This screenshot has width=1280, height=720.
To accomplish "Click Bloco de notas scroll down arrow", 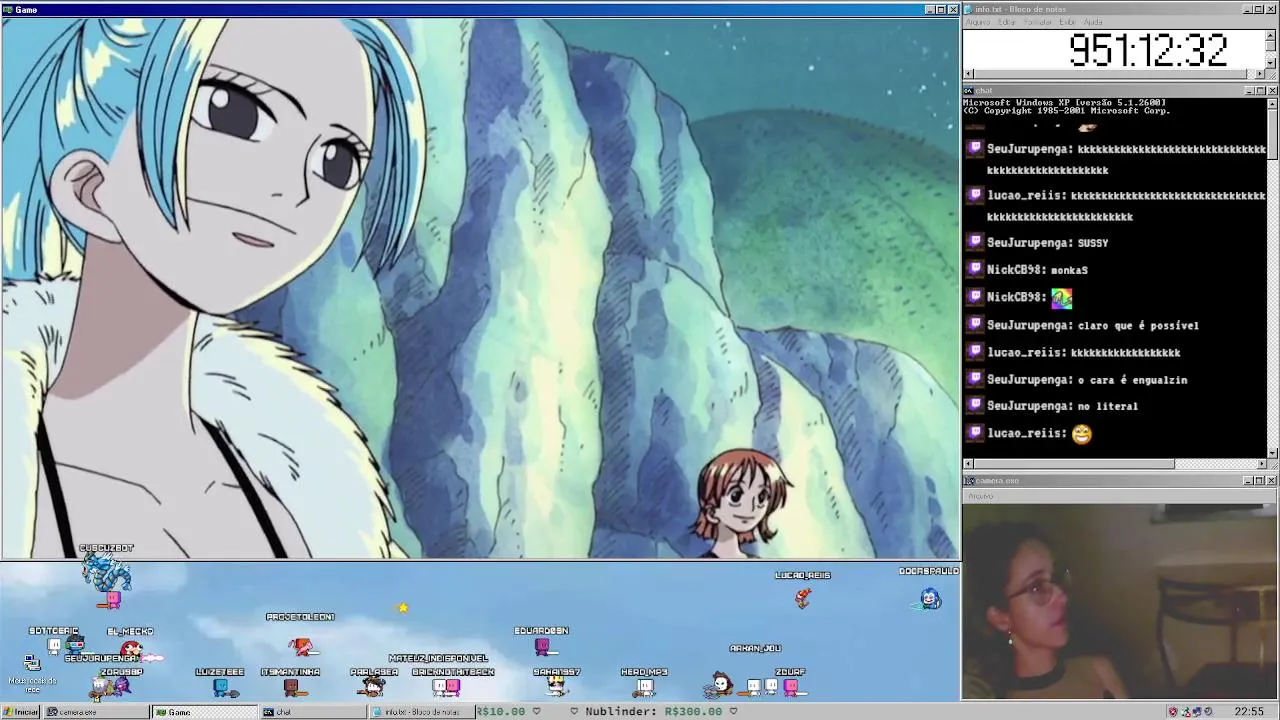I will pyautogui.click(x=1271, y=63).
